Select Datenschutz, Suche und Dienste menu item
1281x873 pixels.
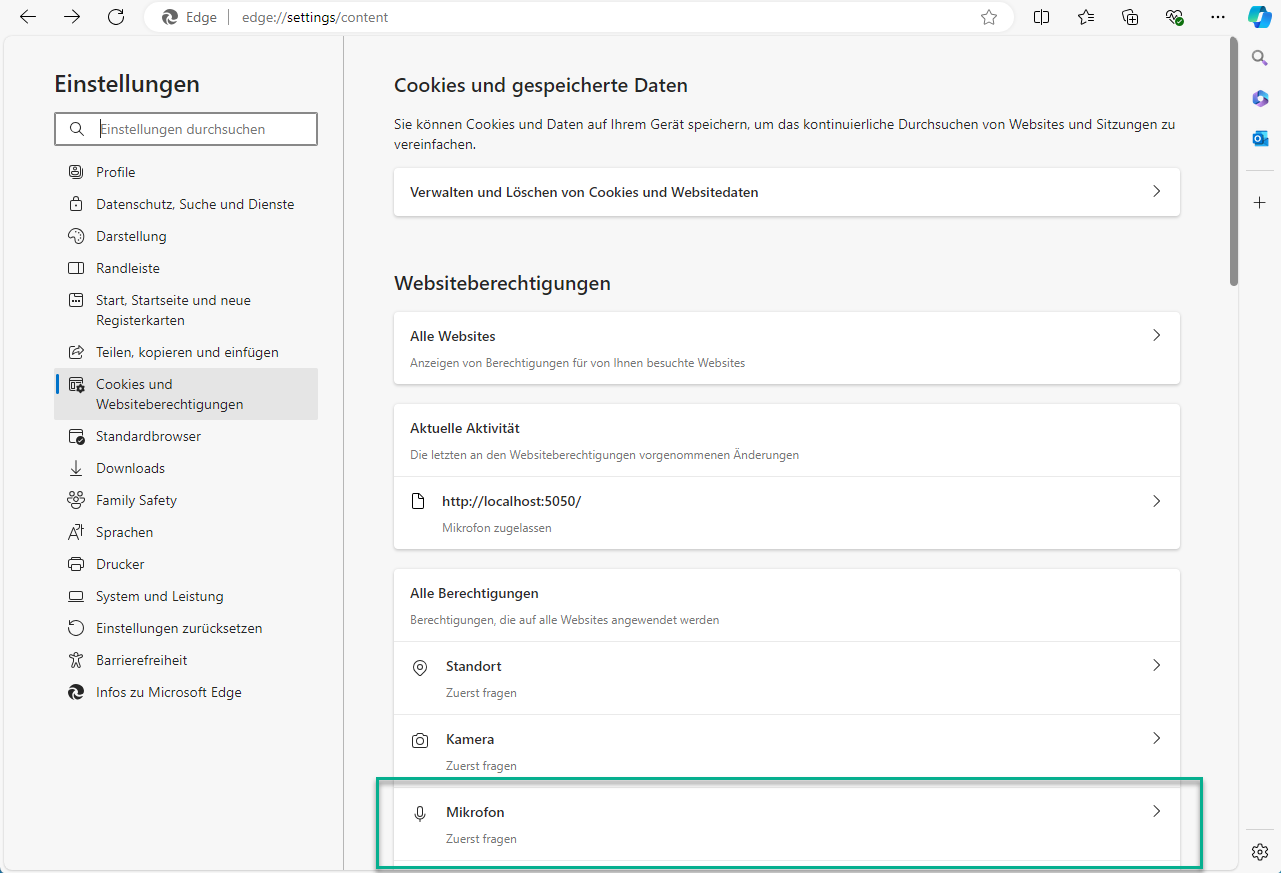pos(195,204)
